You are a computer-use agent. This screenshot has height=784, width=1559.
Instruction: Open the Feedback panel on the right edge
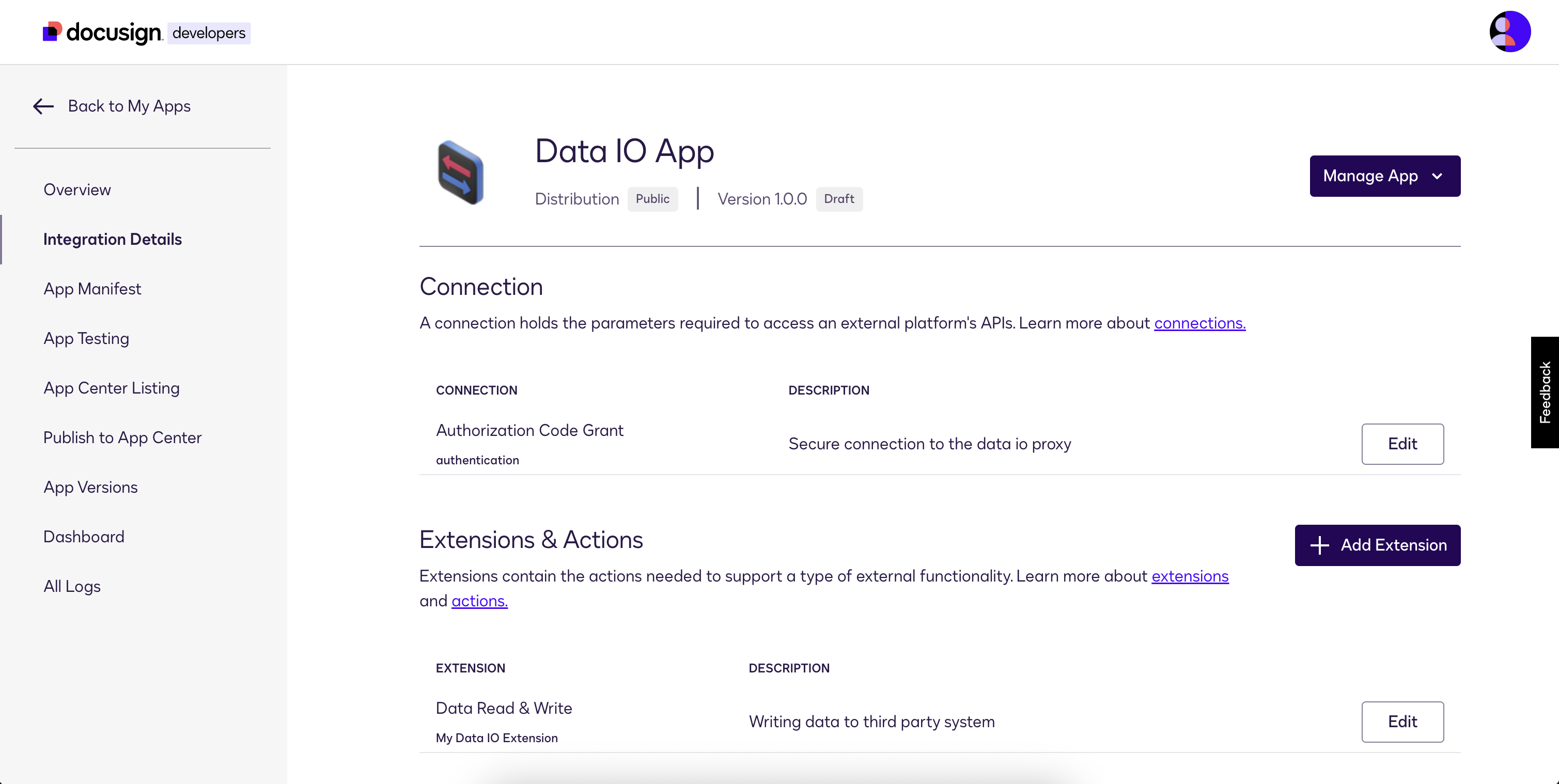[1545, 391]
